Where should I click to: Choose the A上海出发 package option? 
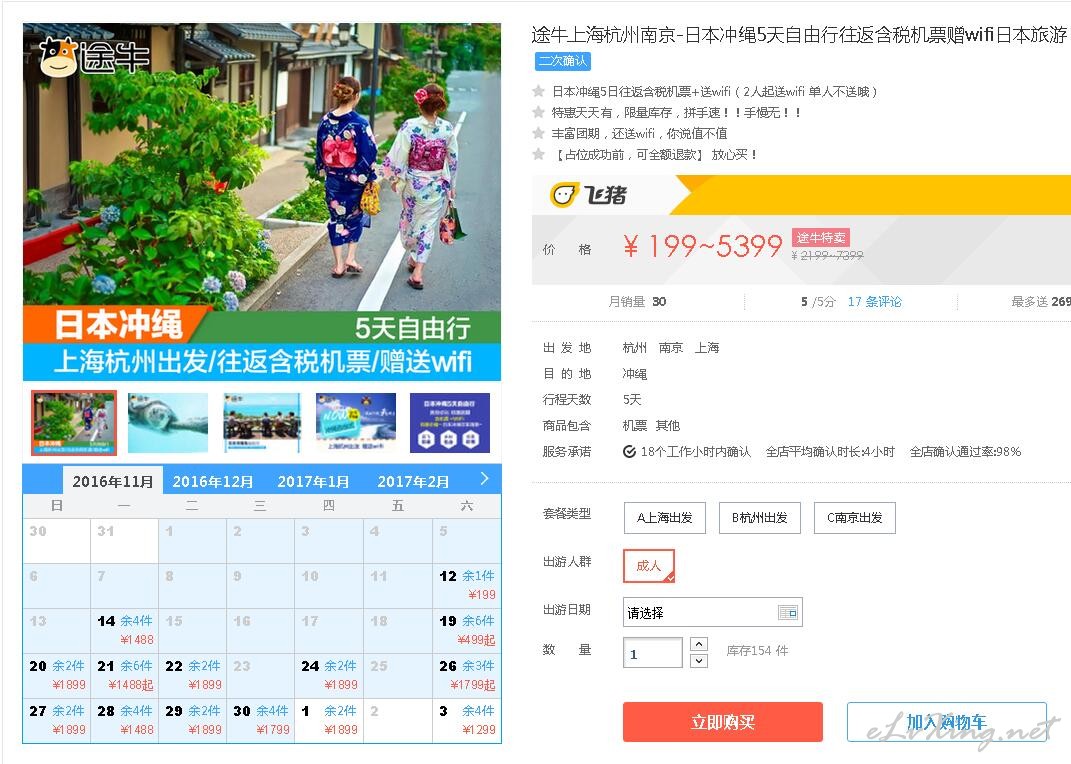(665, 518)
